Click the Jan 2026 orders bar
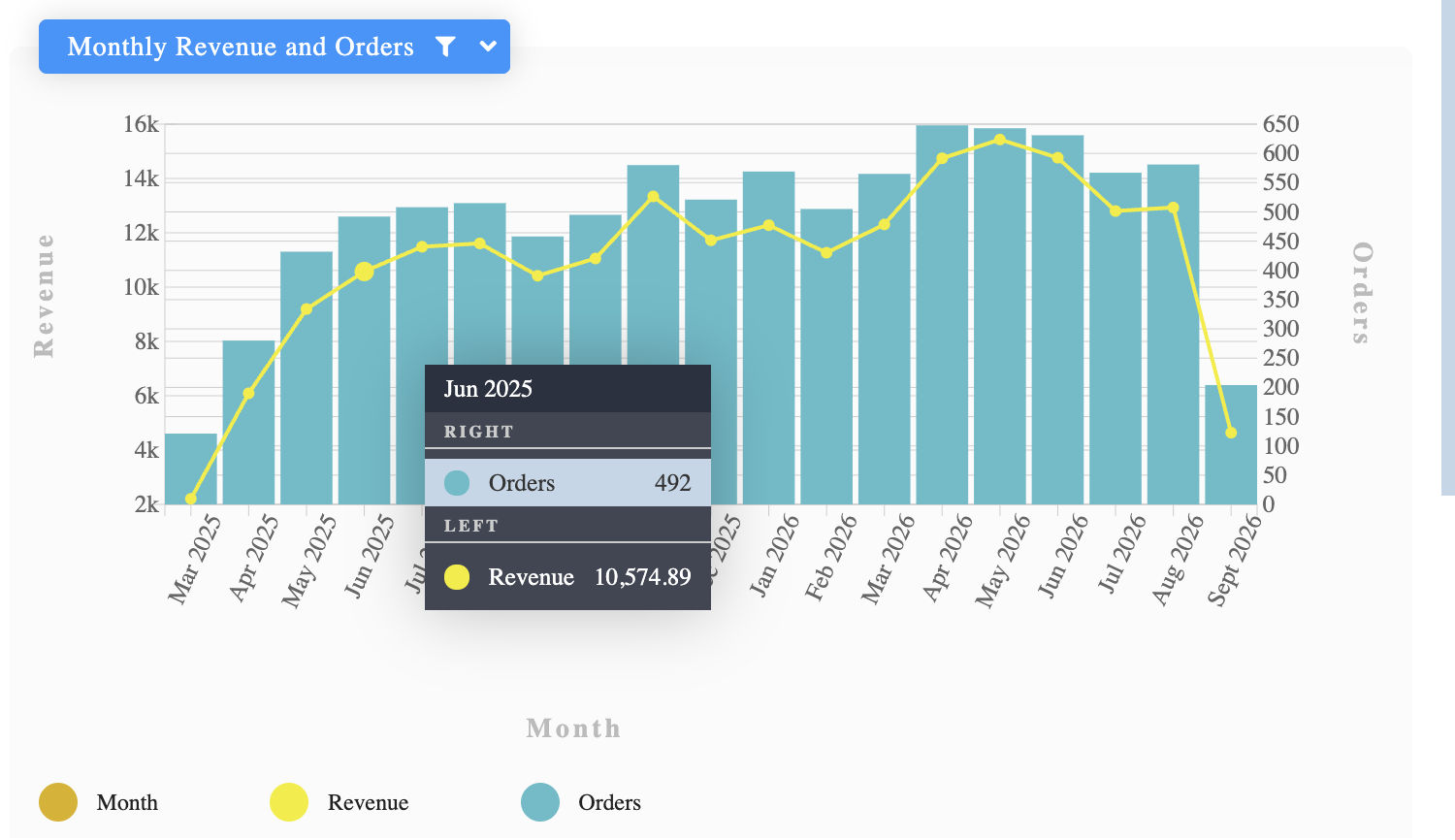This screenshot has height=840, width=1455. pyautogui.click(x=768, y=338)
